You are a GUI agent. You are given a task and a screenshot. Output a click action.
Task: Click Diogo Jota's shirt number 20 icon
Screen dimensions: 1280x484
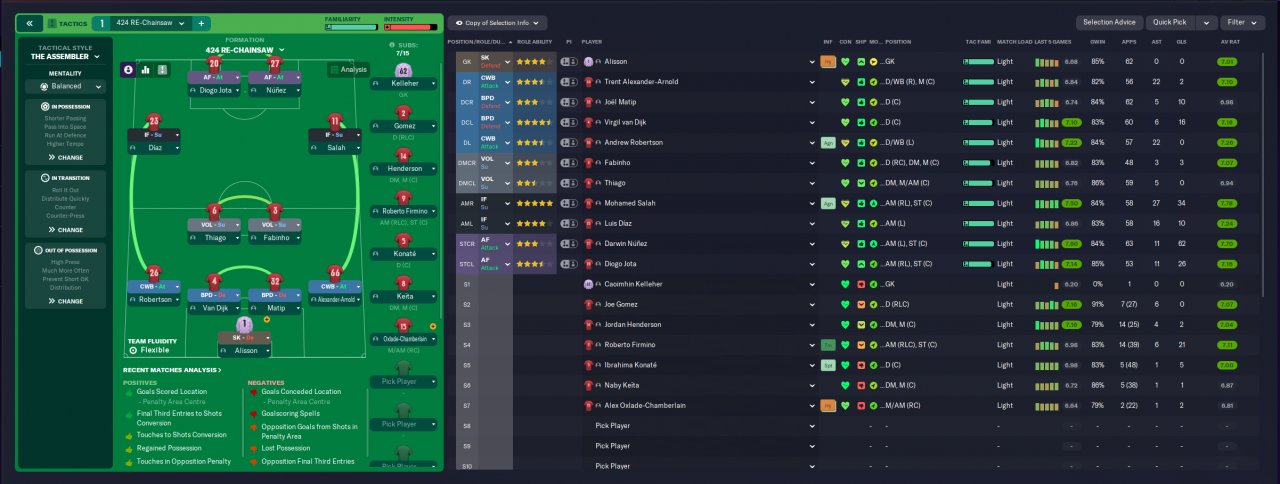point(214,64)
